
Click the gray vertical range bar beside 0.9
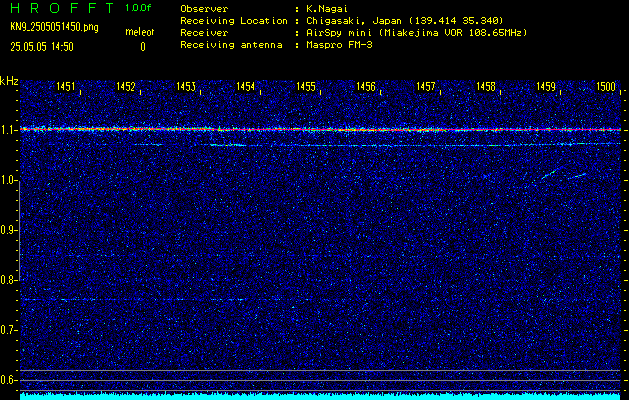pyautogui.click(x=20, y=231)
